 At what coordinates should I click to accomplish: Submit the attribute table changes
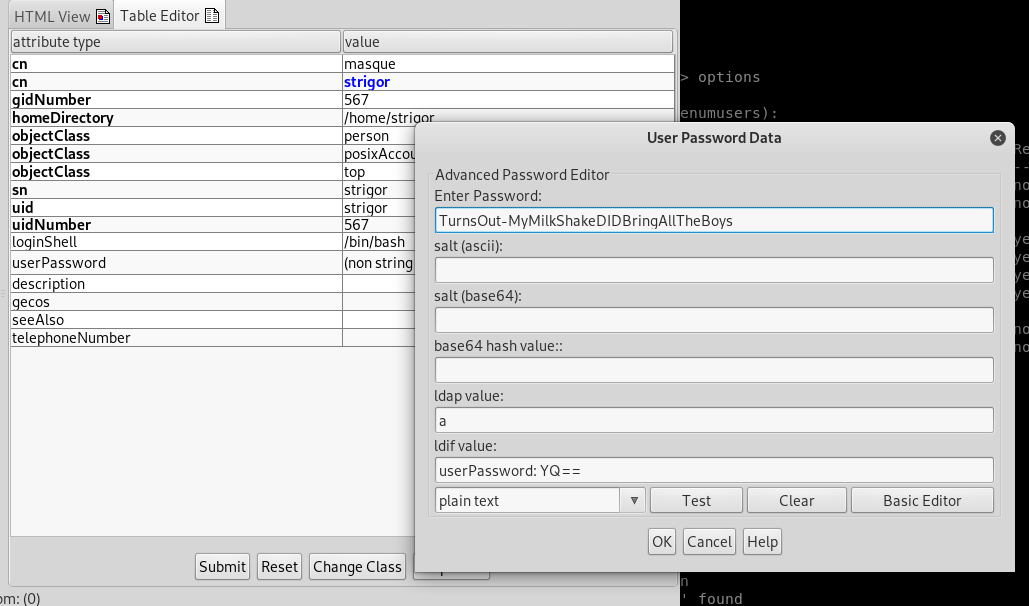(x=222, y=566)
